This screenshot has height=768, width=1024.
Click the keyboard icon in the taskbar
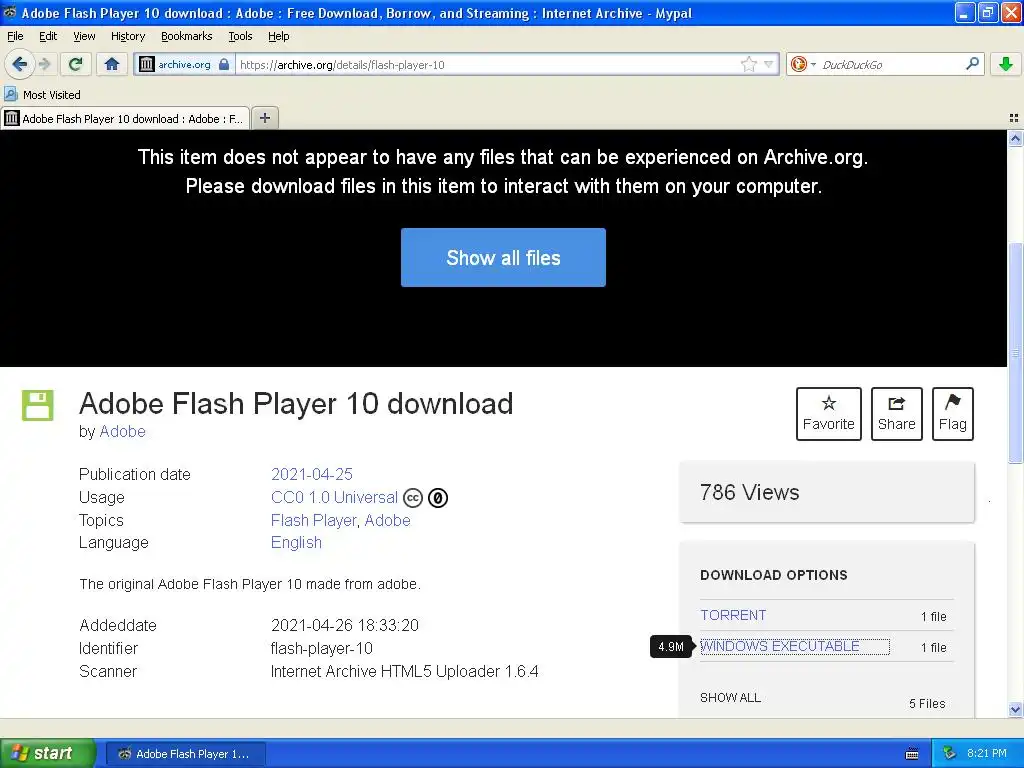[912, 754]
